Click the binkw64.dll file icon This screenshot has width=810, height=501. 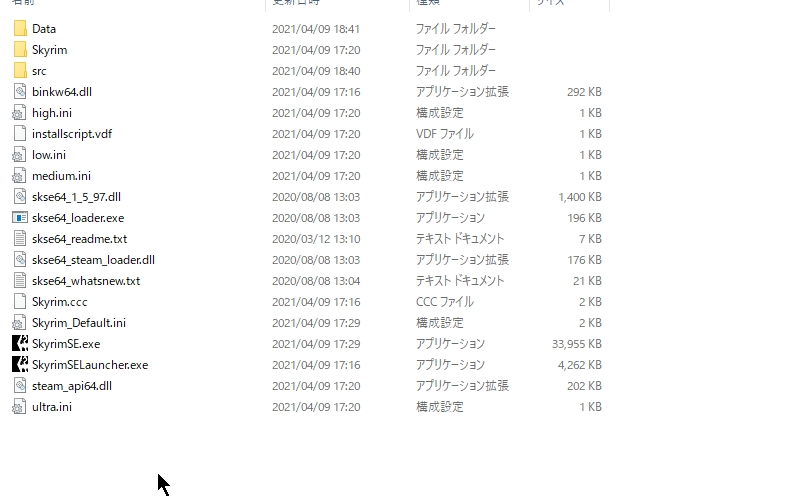coord(20,92)
